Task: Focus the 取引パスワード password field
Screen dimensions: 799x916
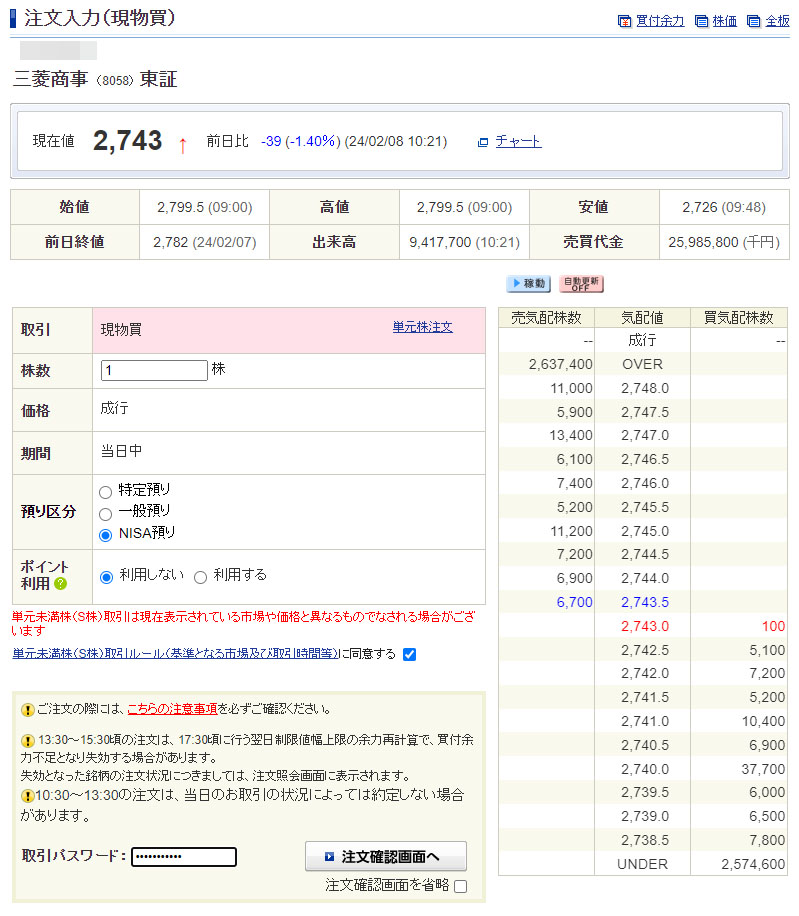Action: (184, 857)
